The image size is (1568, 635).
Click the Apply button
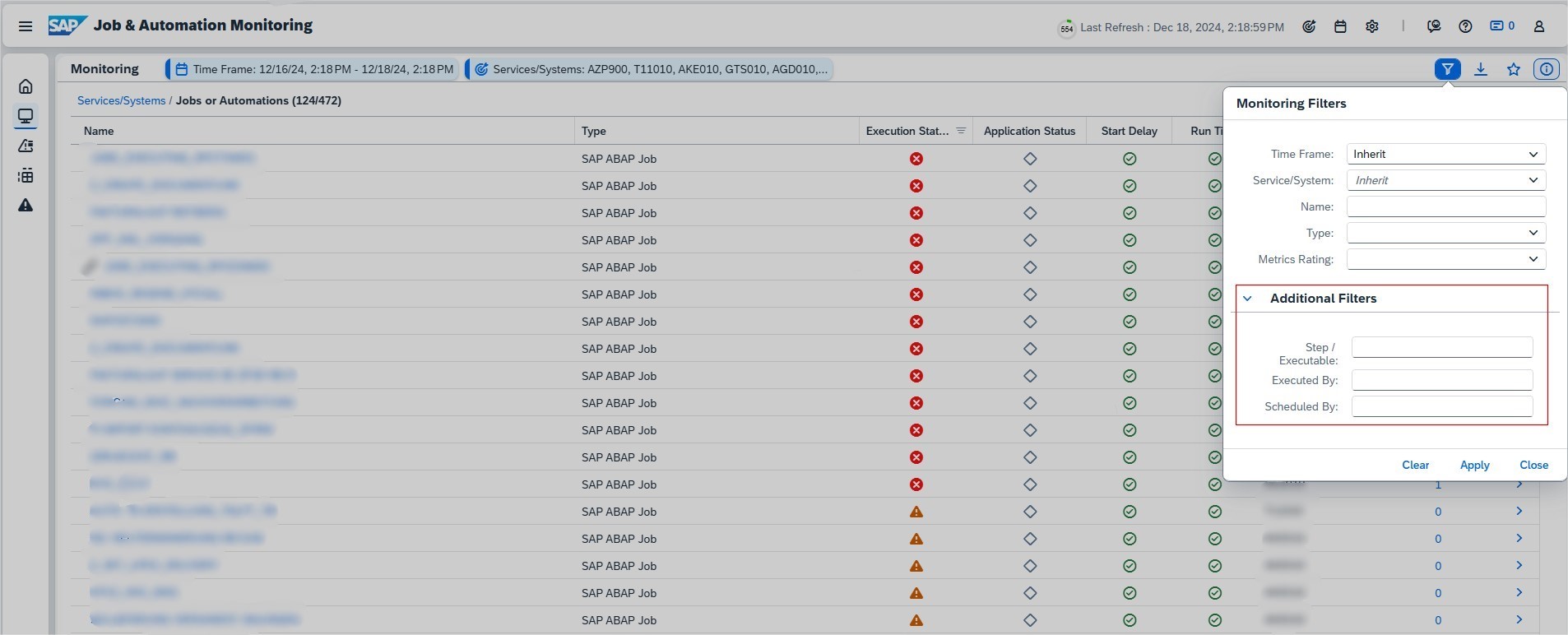1474,465
